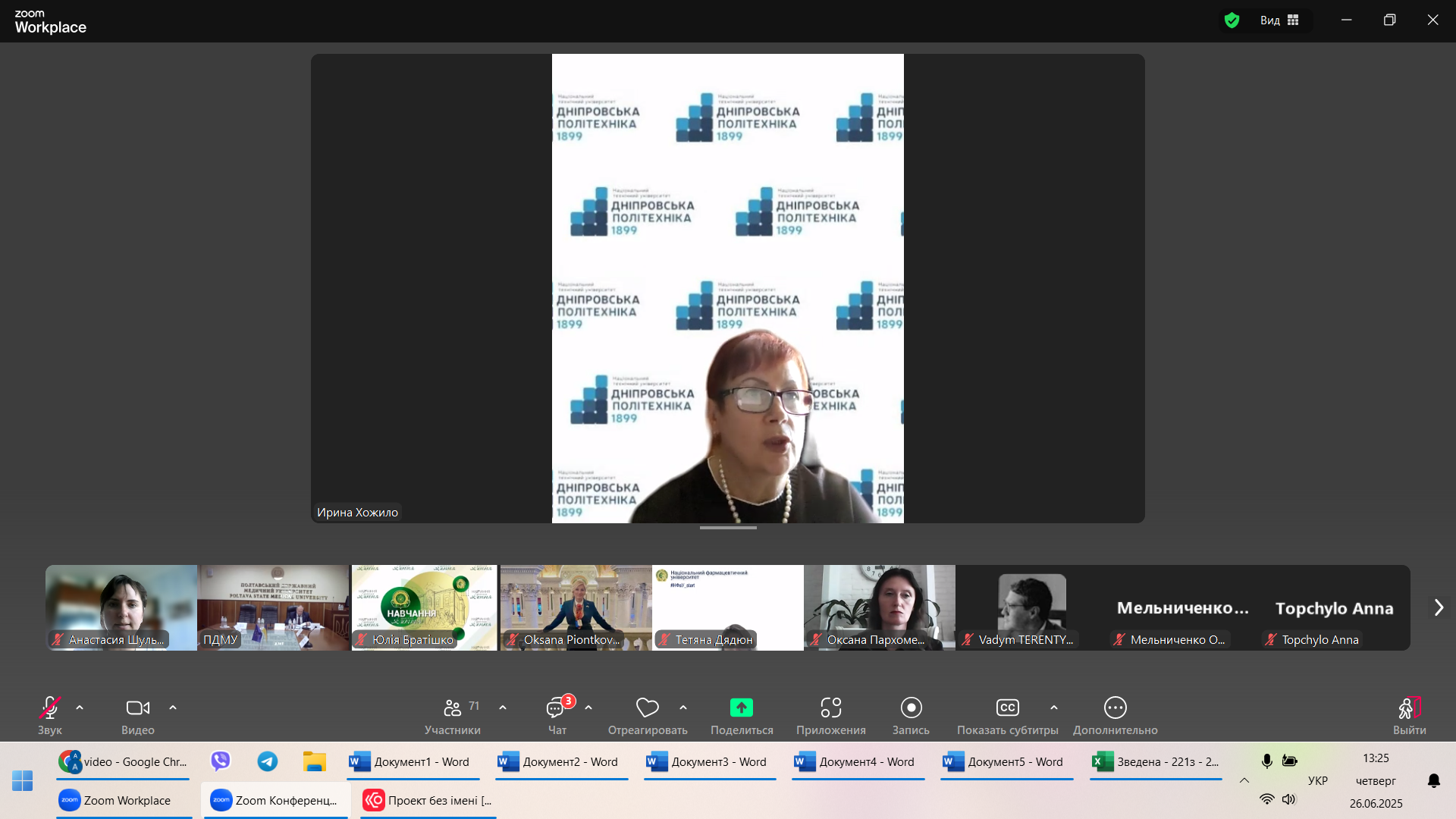Select Анастасия Шуль... video thumbnail
This screenshot has width=1456, height=819.
pos(121,607)
